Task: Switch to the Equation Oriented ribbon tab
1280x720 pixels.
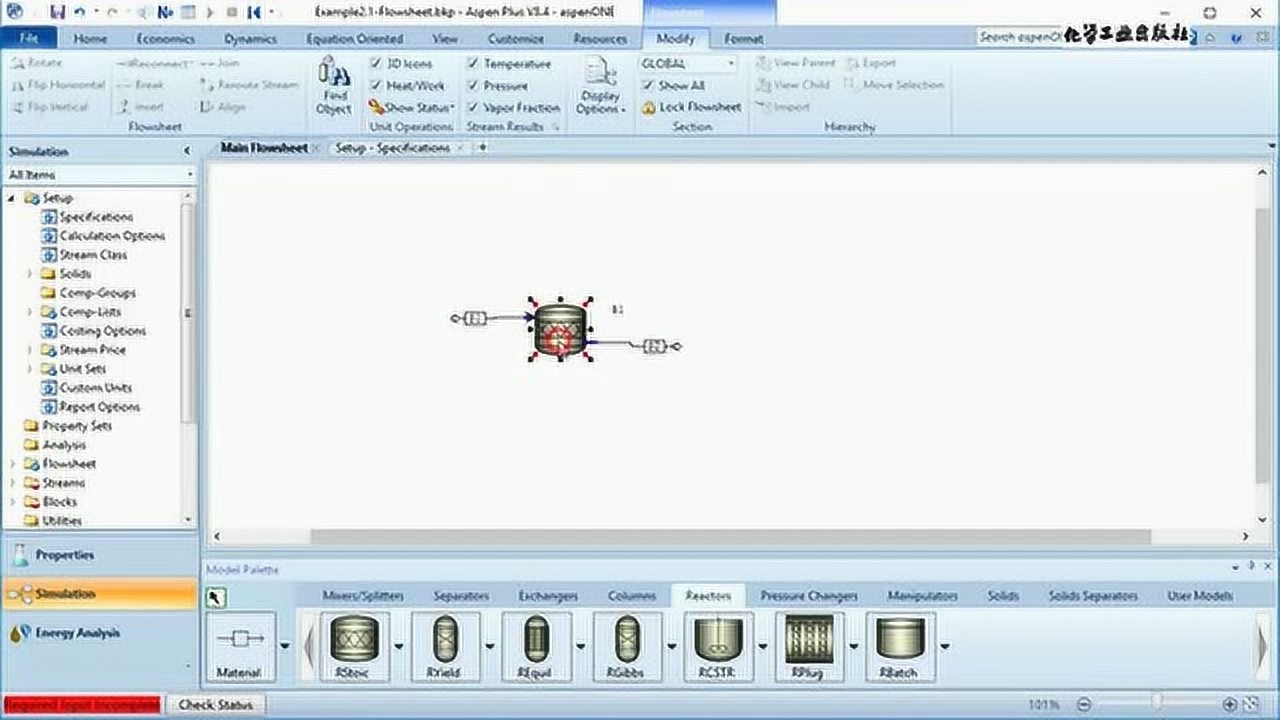Action: pos(355,38)
